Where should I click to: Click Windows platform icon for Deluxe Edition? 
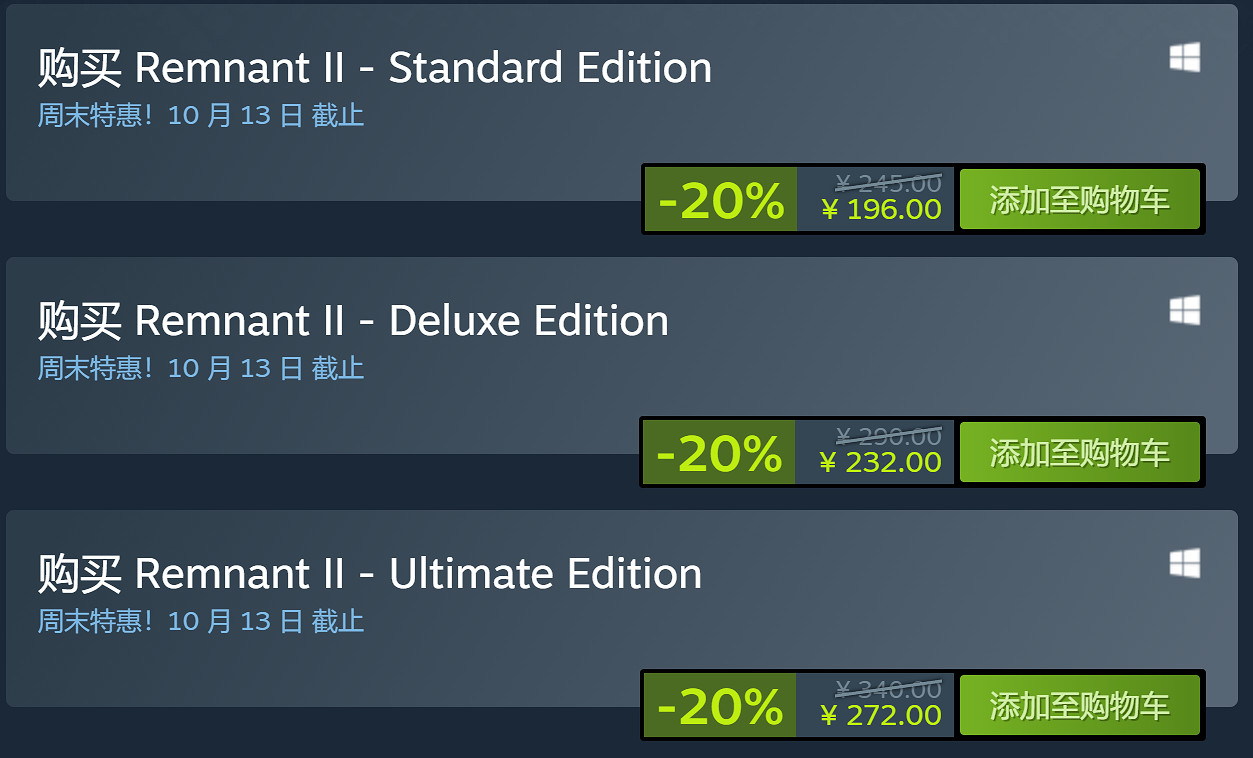1185,311
